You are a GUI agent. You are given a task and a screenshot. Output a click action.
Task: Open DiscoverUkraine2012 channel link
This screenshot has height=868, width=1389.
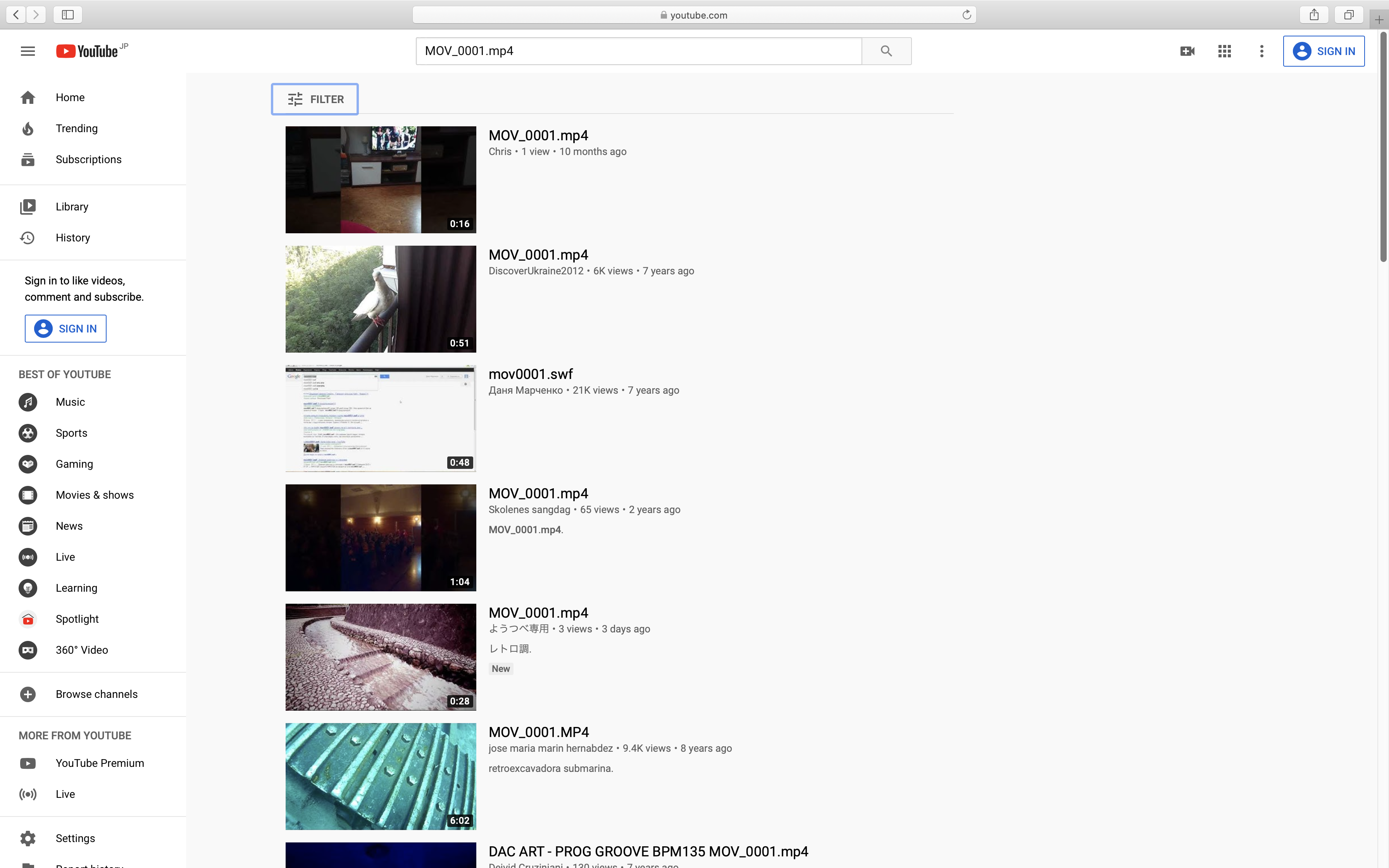tap(536, 271)
